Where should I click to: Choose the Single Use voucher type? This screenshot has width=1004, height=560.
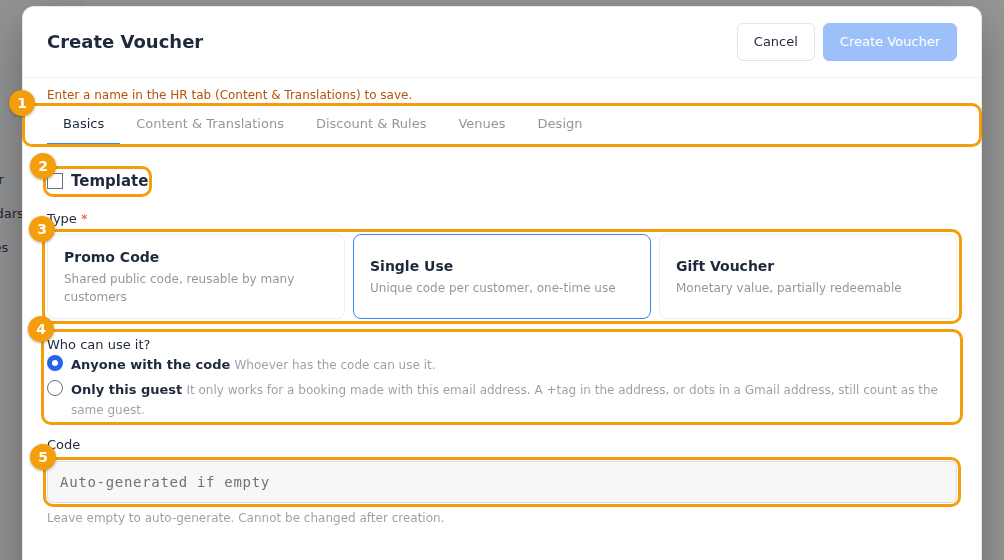[x=501, y=276]
